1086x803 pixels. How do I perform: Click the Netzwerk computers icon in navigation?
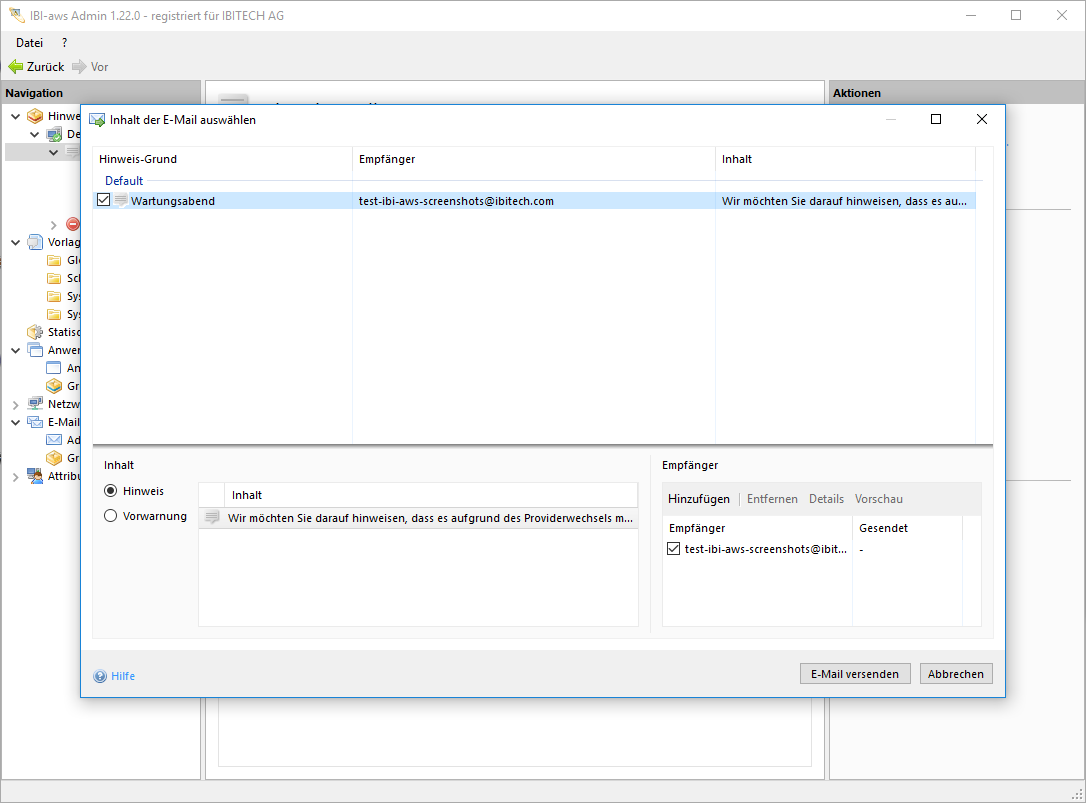[x=36, y=404]
